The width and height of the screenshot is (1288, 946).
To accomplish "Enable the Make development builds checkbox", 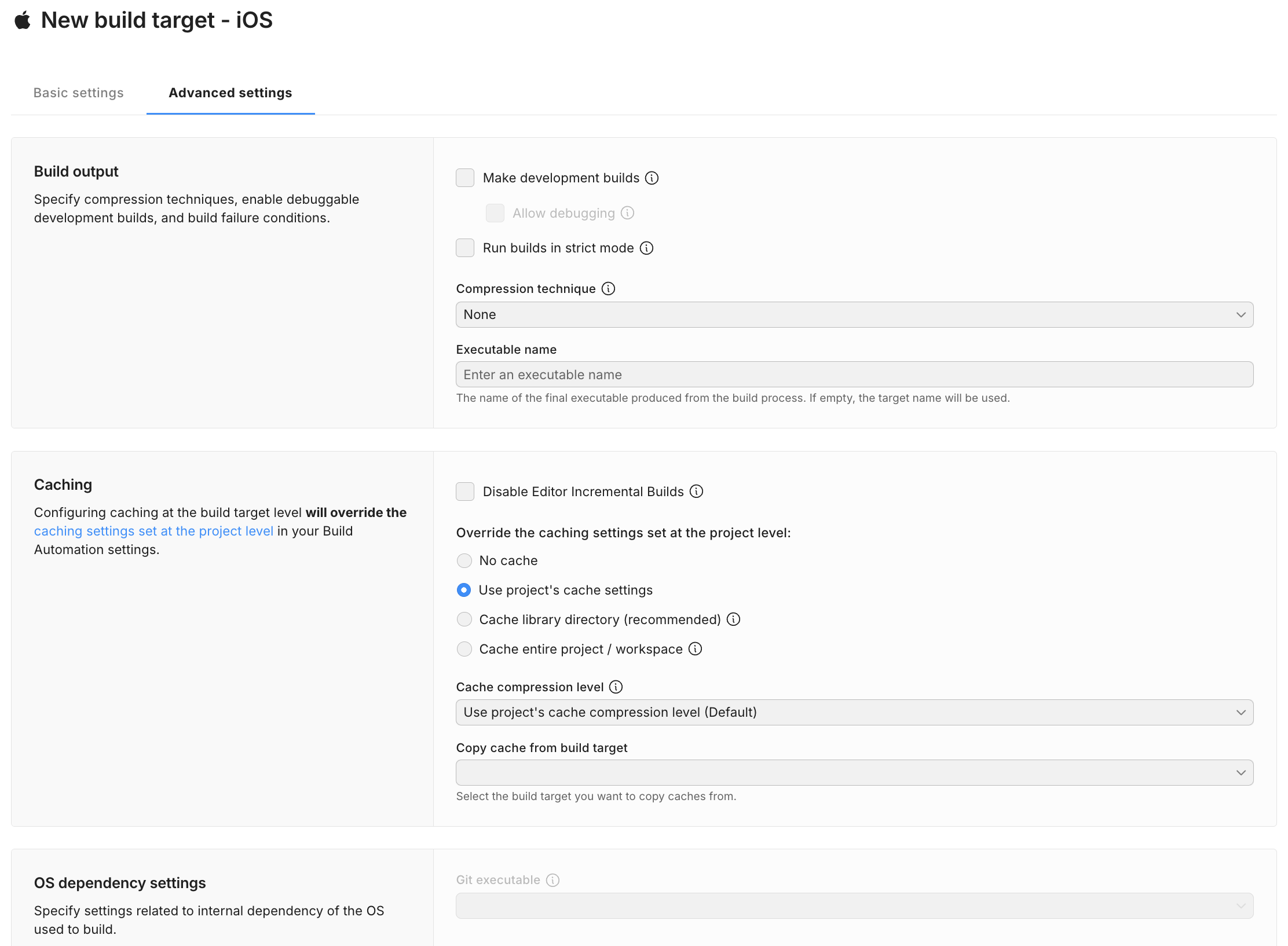I will pos(465,178).
